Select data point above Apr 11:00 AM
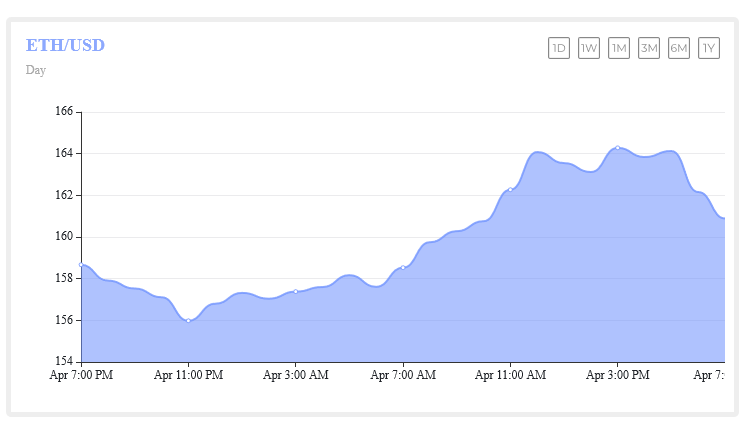 coord(510,190)
